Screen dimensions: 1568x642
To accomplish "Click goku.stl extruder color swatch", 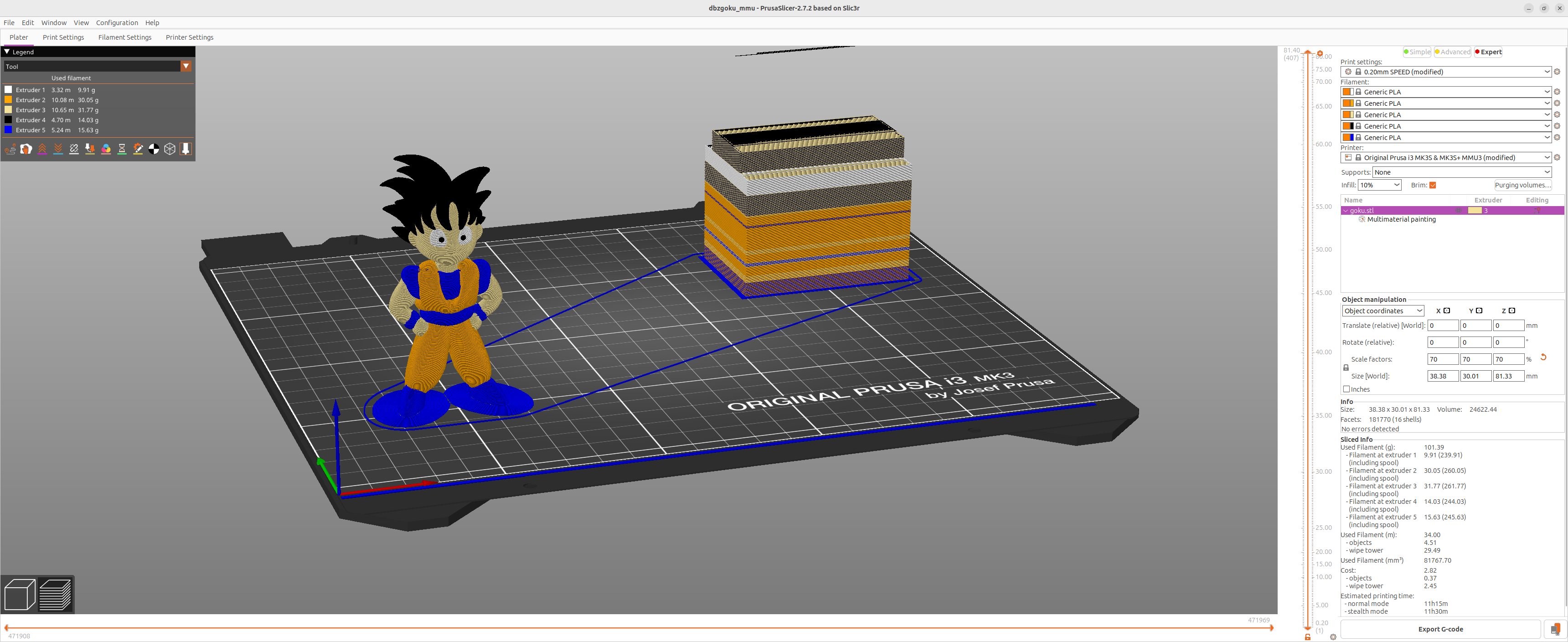I will [x=1474, y=211].
